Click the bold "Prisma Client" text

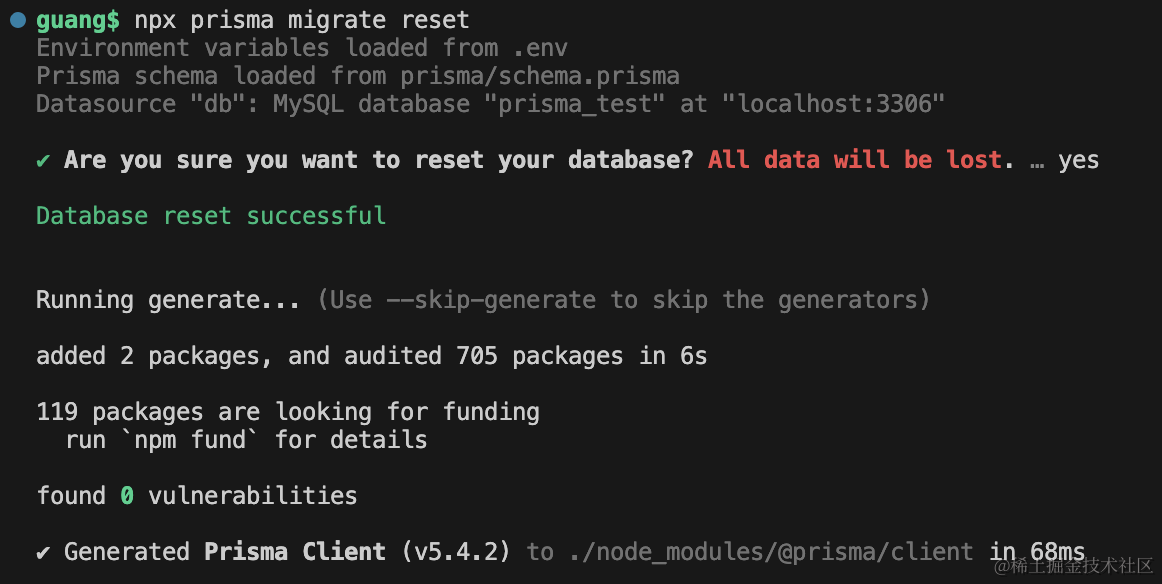(x=295, y=552)
